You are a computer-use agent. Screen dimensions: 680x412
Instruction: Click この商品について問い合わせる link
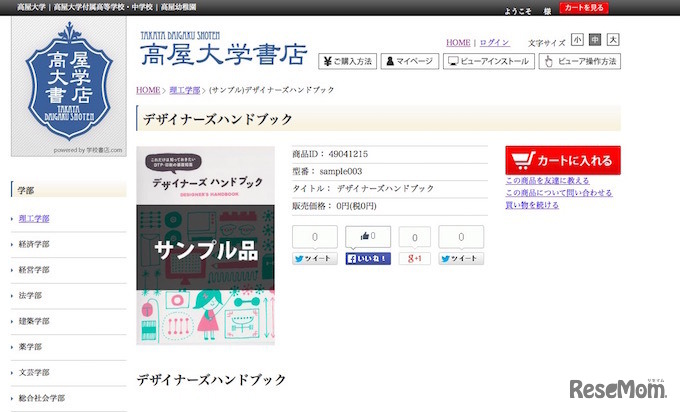pos(559,193)
